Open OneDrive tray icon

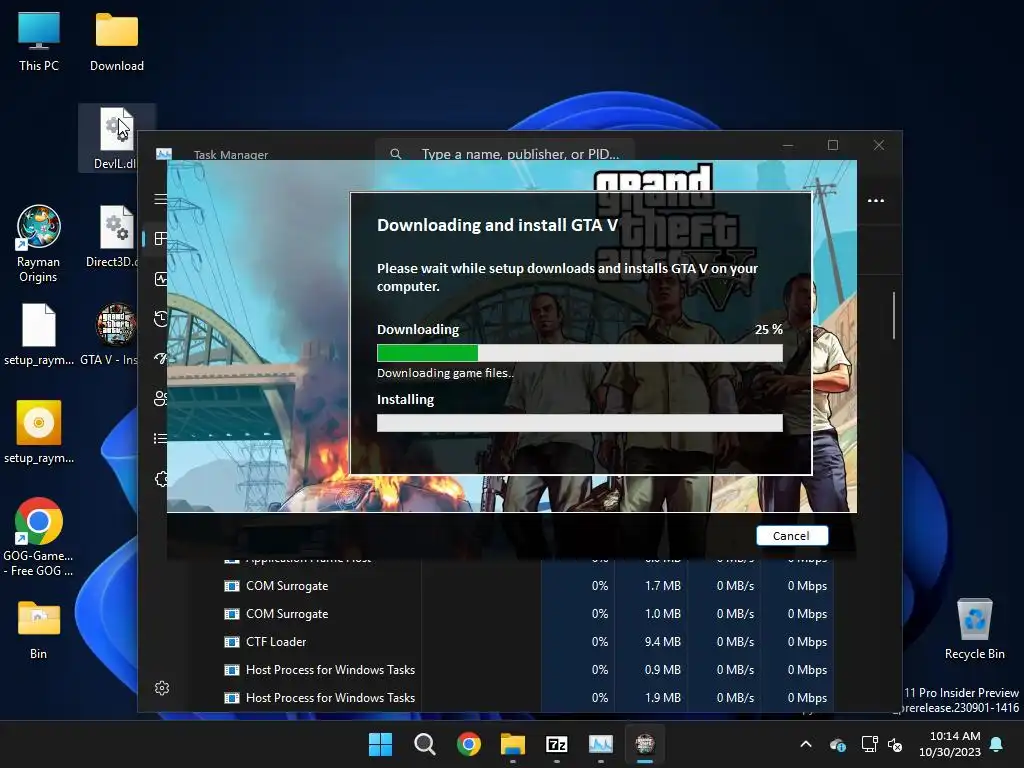tap(838, 744)
